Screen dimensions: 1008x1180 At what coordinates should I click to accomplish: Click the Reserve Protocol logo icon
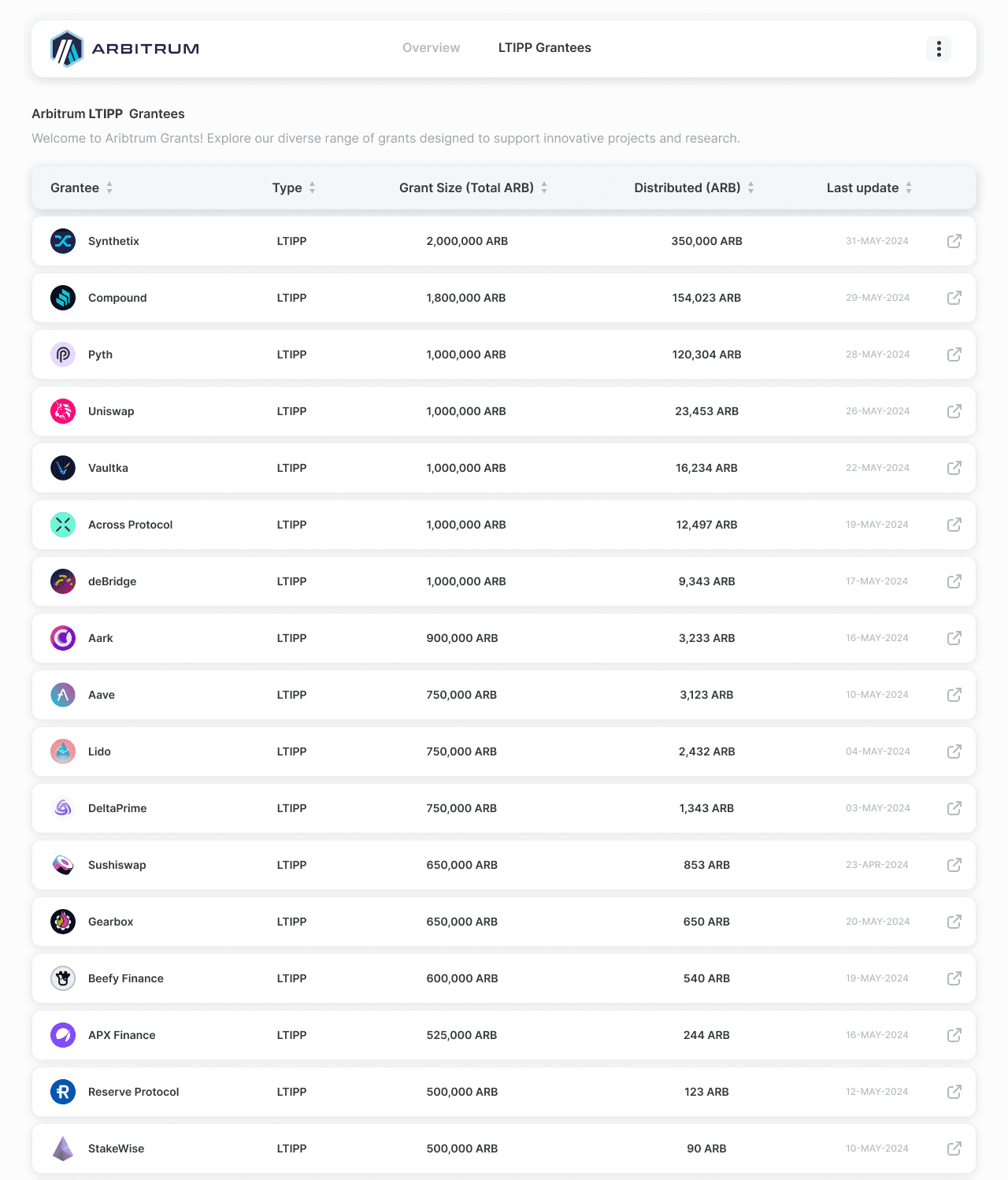(x=63, y=1092)
